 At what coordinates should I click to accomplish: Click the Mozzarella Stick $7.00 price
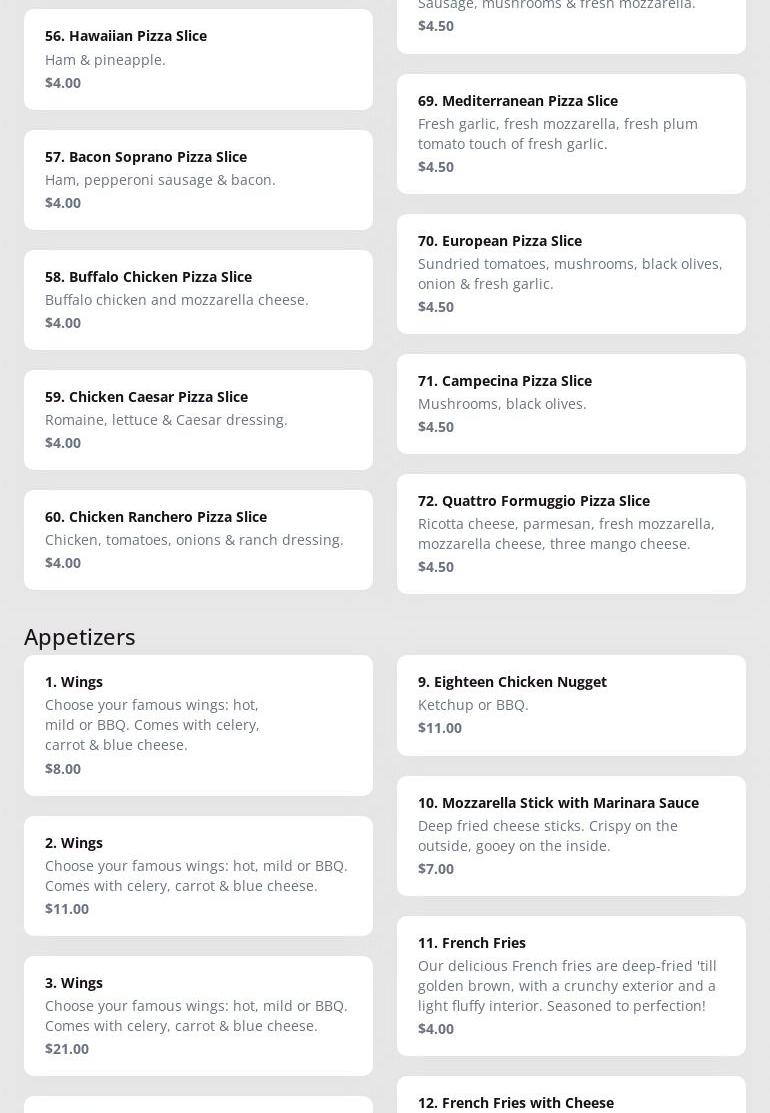coord(436,869)
